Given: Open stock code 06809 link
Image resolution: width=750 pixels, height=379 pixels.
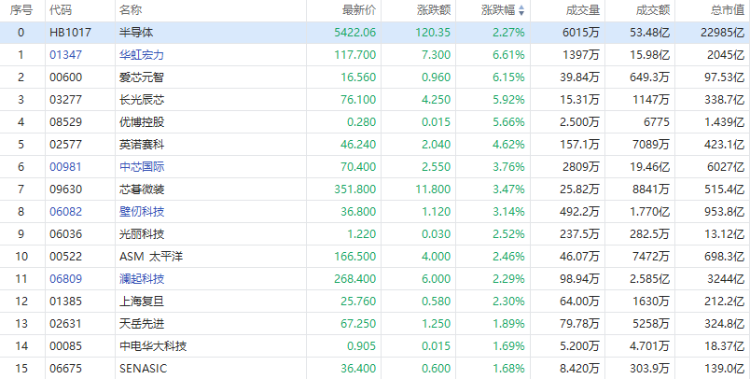Looking at the screenshot, I should [66, 279].
